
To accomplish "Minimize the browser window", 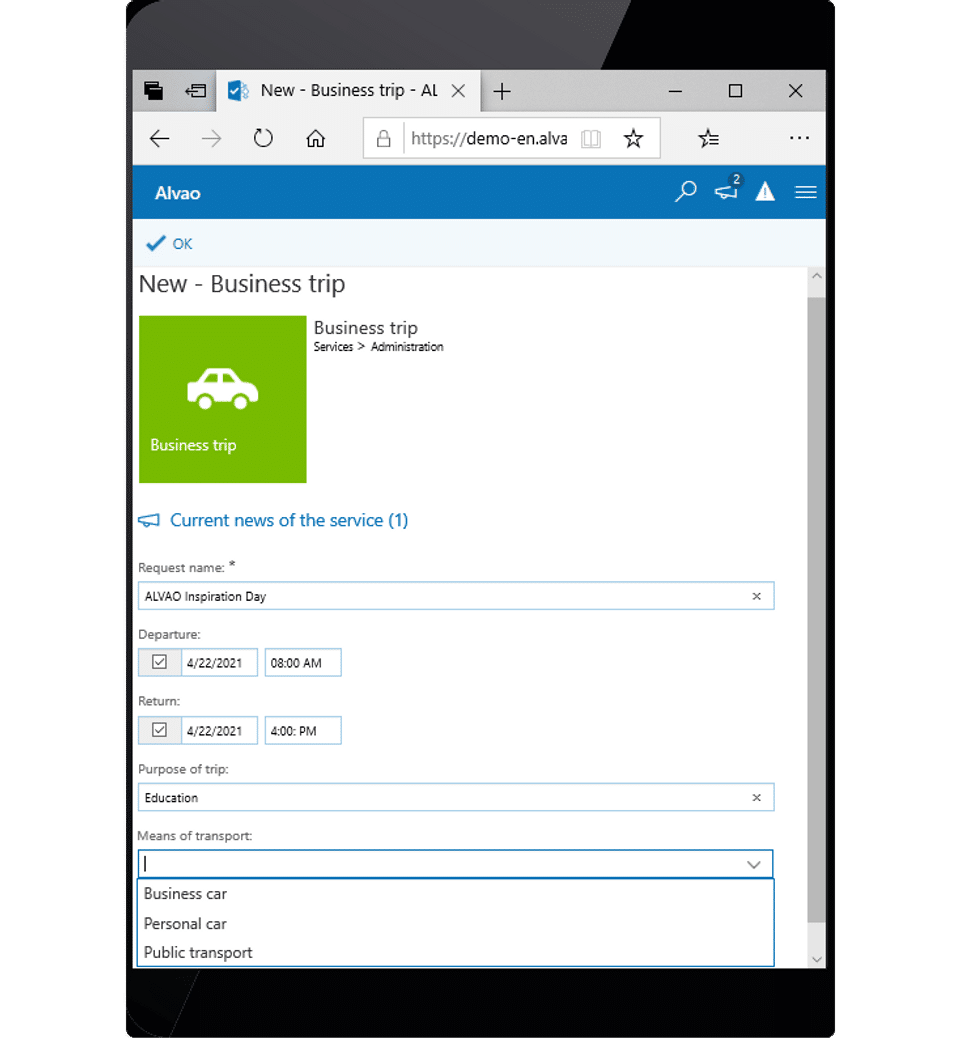I will 675,91.
